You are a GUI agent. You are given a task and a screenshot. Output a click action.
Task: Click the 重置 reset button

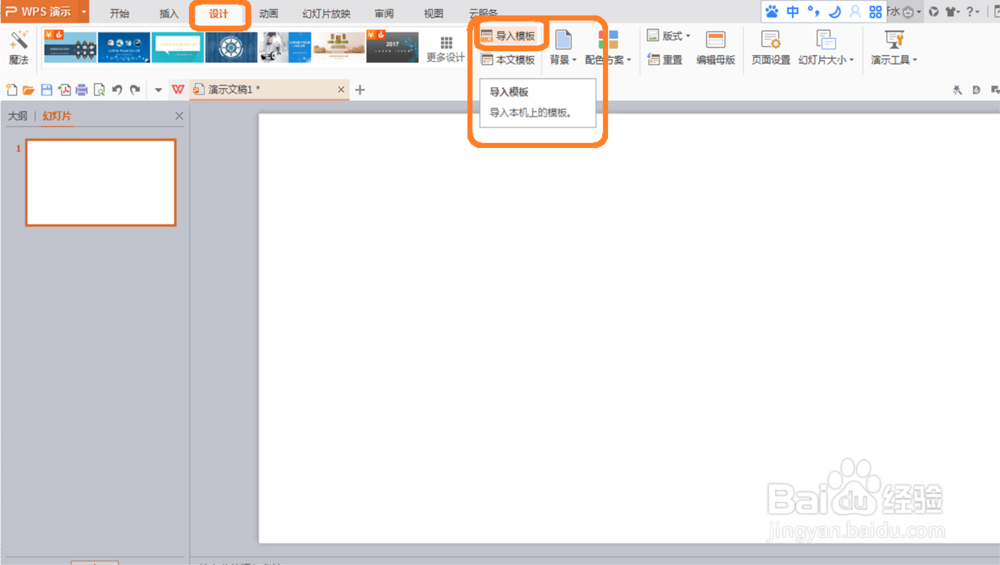pyautogui.click(x=665, y=59)
